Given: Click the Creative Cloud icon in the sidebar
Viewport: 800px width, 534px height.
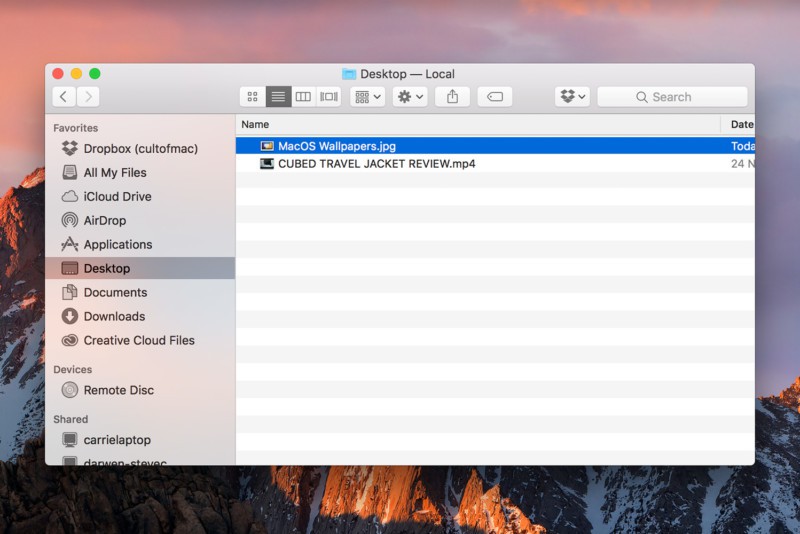Looking at the screenshot, I should tap(70, 340).
